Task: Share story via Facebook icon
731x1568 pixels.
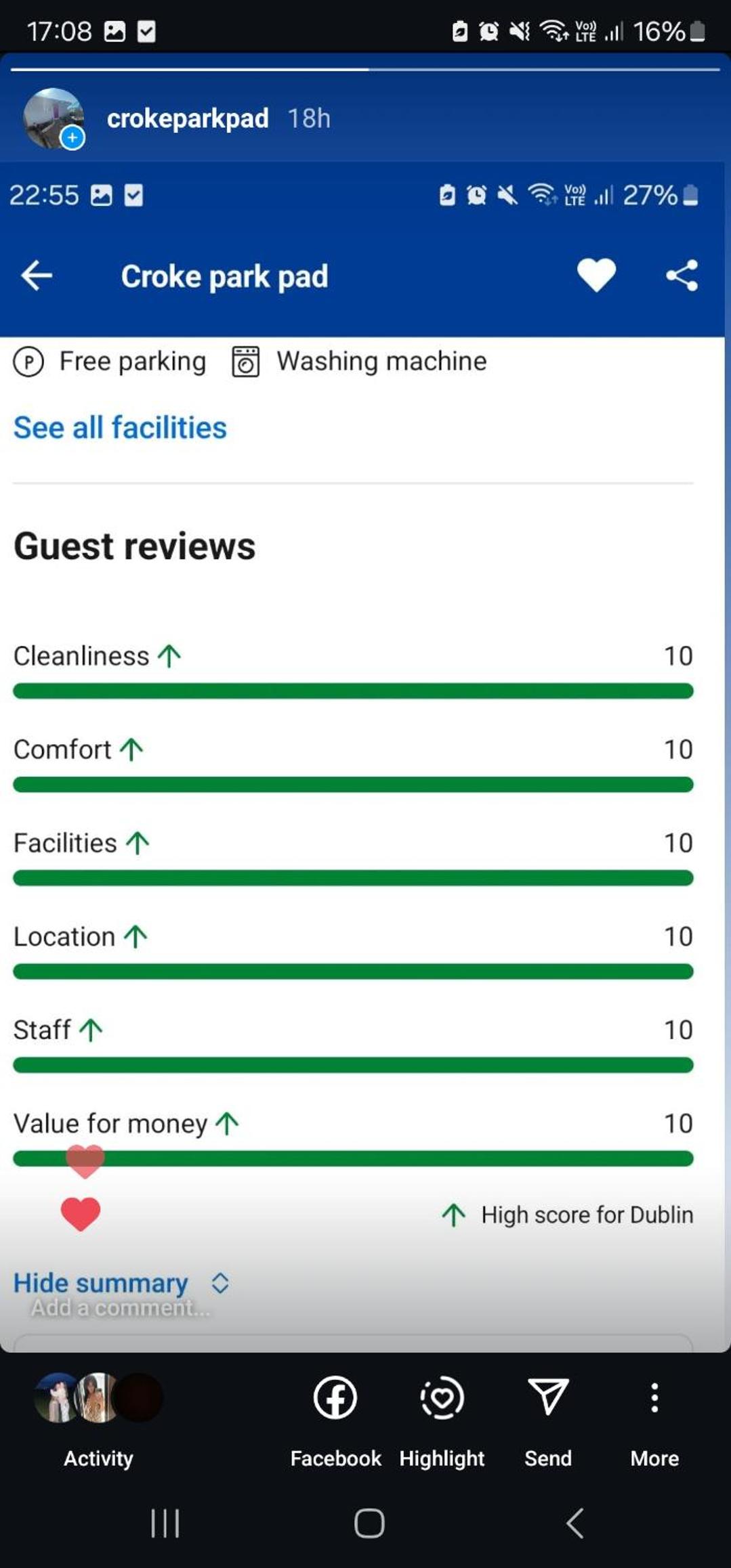Action: (x=335, y=1420)
